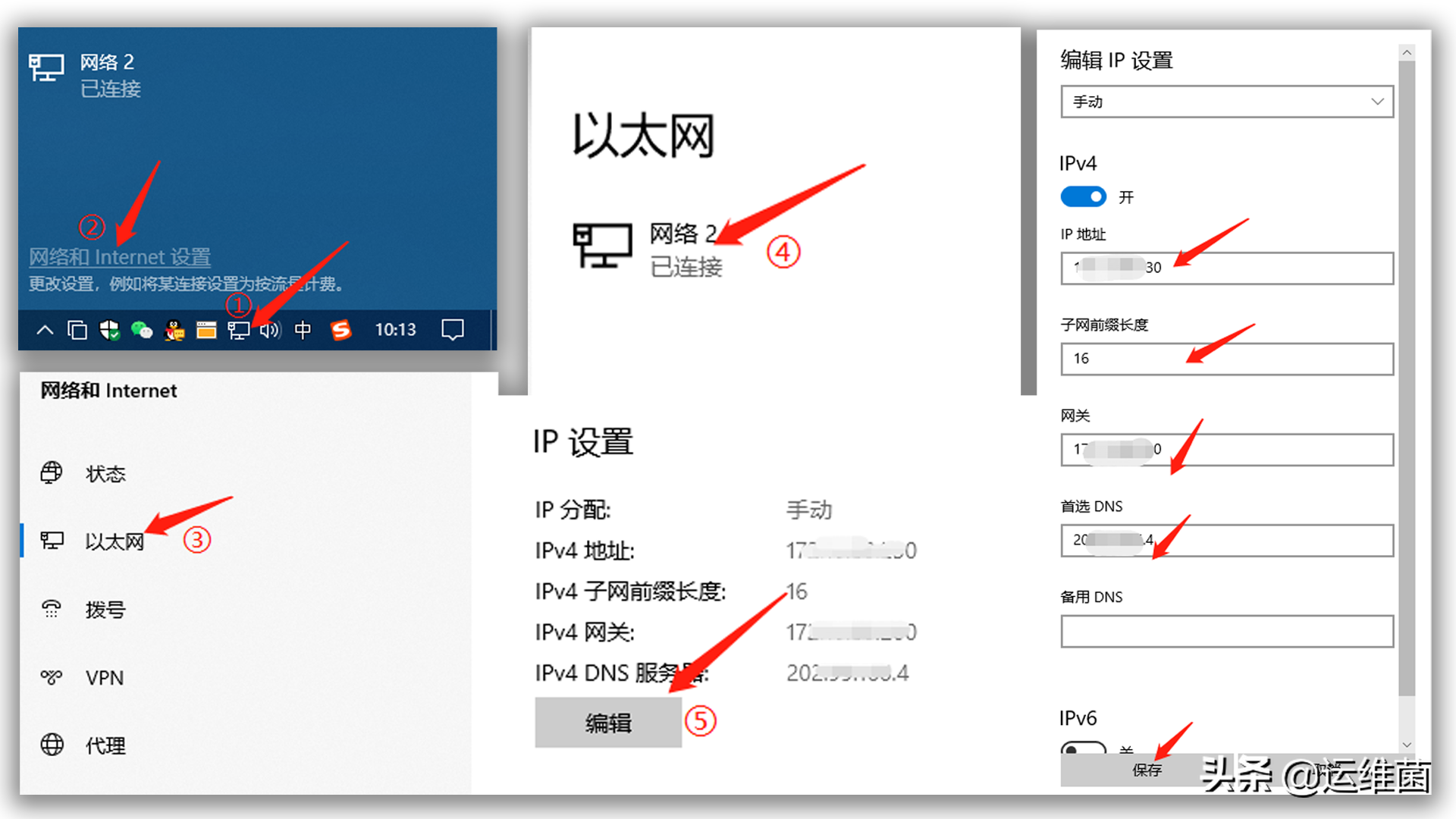
Task: Click the QQ penguin tray icon
Action: pos(174,331)
